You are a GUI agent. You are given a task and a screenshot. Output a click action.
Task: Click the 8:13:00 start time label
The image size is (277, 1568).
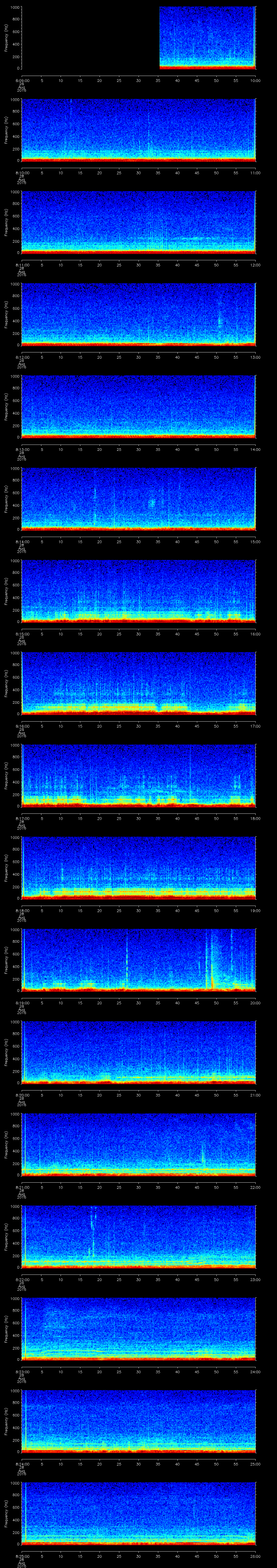click(22, 449)
